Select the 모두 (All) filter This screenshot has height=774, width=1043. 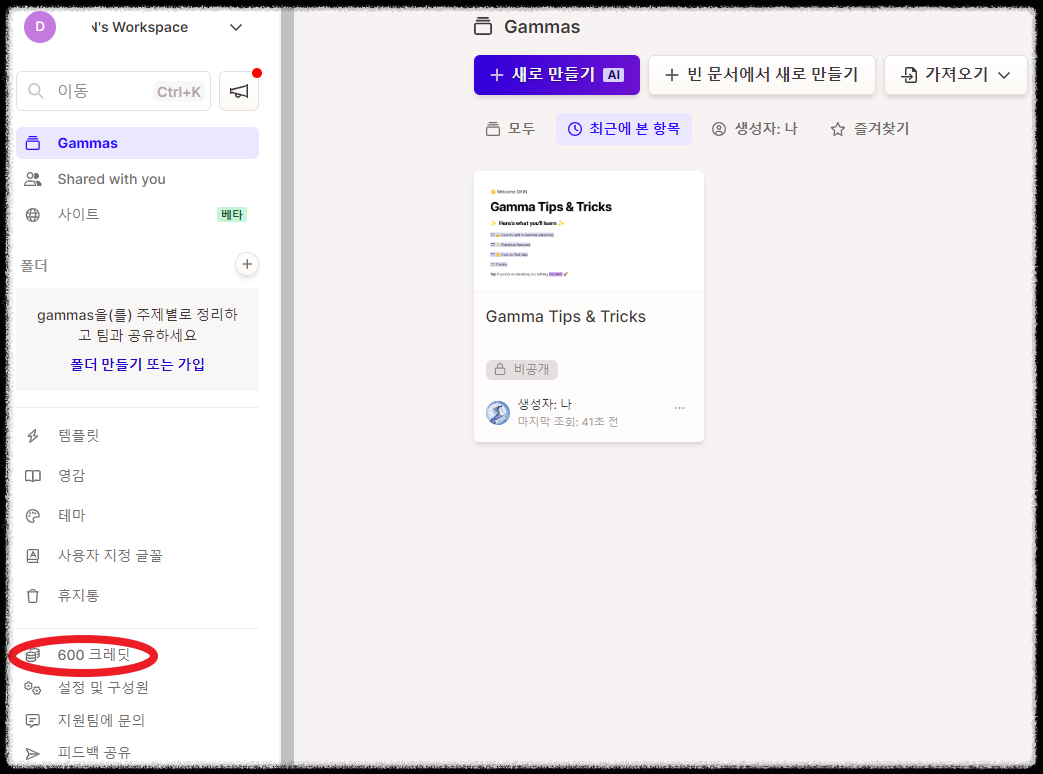point(510,128)
